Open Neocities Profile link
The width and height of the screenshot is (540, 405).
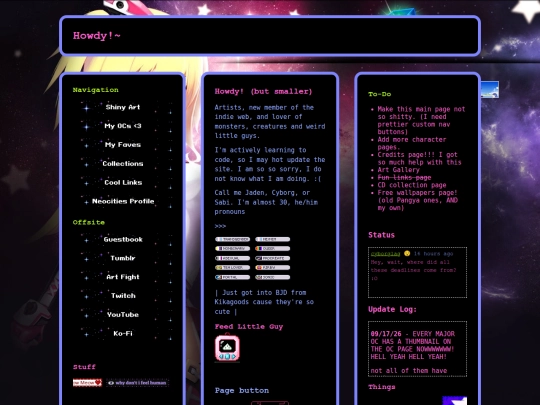coord(123,201)
